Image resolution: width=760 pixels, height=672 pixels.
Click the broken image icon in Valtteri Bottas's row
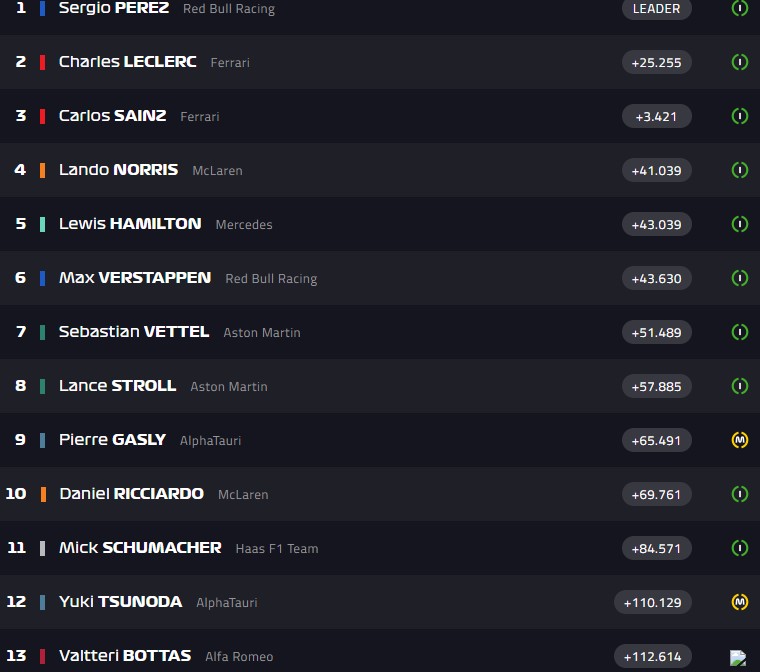(738, 658)
